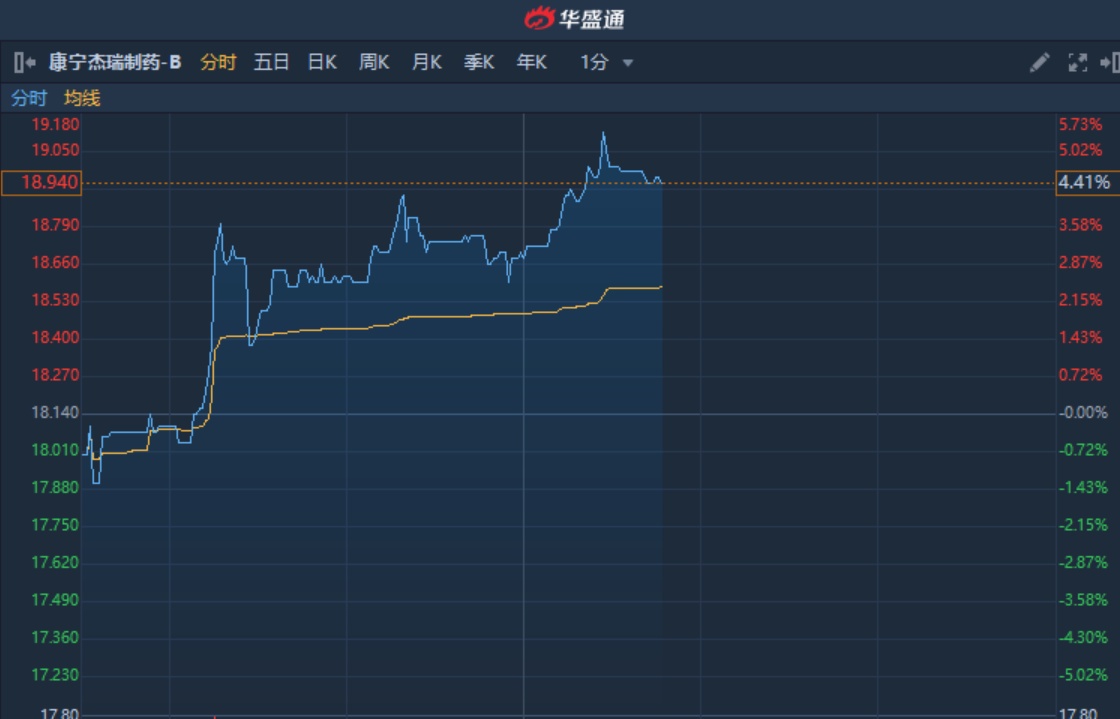This screenshot has height=719, width=1120.
Task: Click the dropdown arrow beside 1分
Action: (x=628, y=63)
